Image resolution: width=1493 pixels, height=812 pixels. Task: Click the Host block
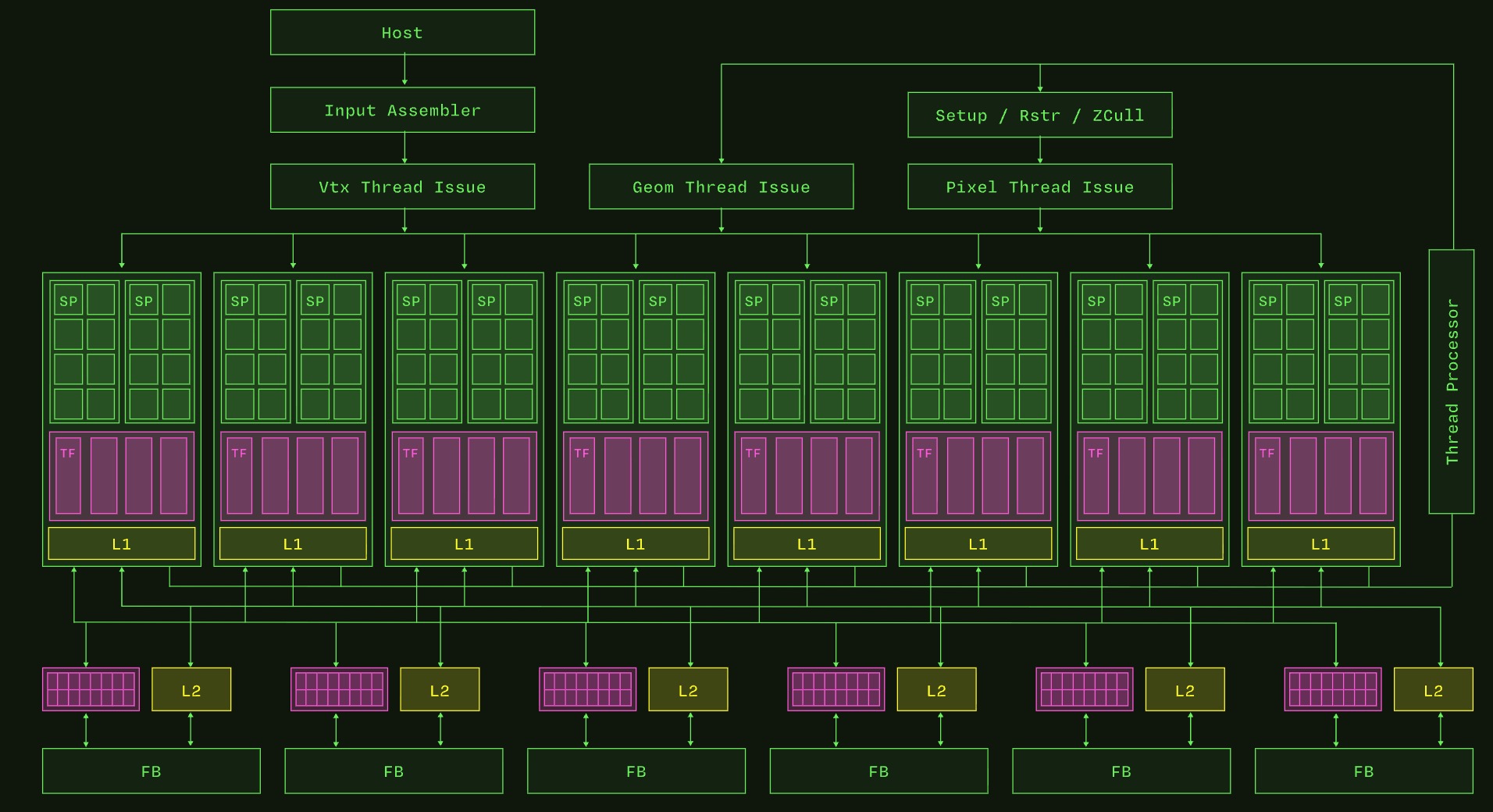[x=402, y=33]
